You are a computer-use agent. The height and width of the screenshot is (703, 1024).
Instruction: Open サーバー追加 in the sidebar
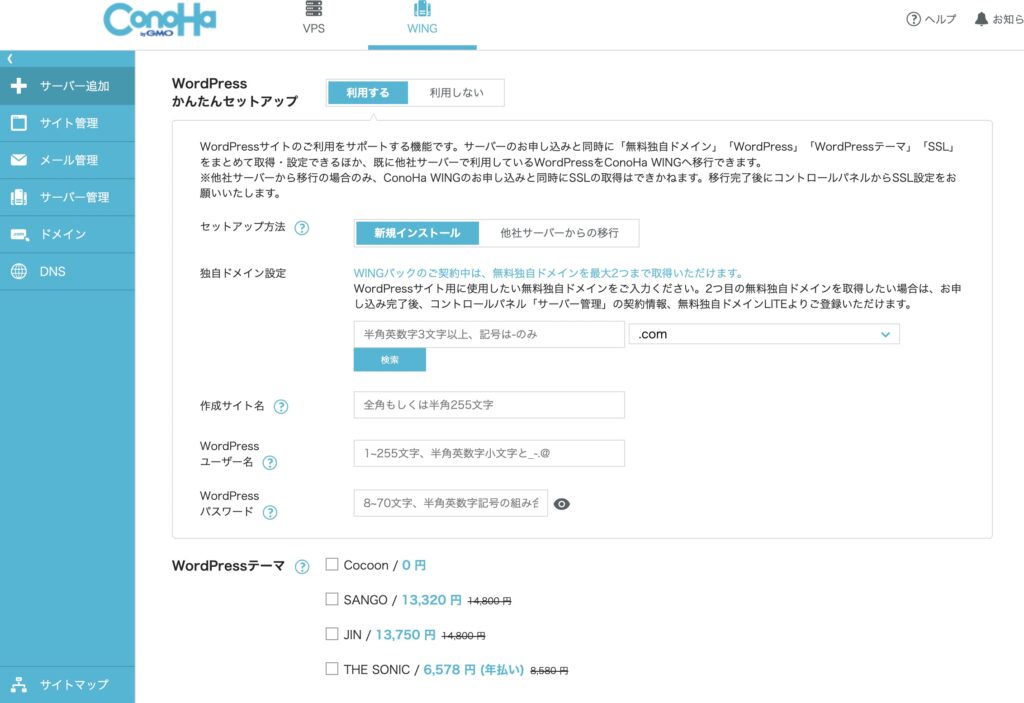pyautogui.click(x=67, y=86)
